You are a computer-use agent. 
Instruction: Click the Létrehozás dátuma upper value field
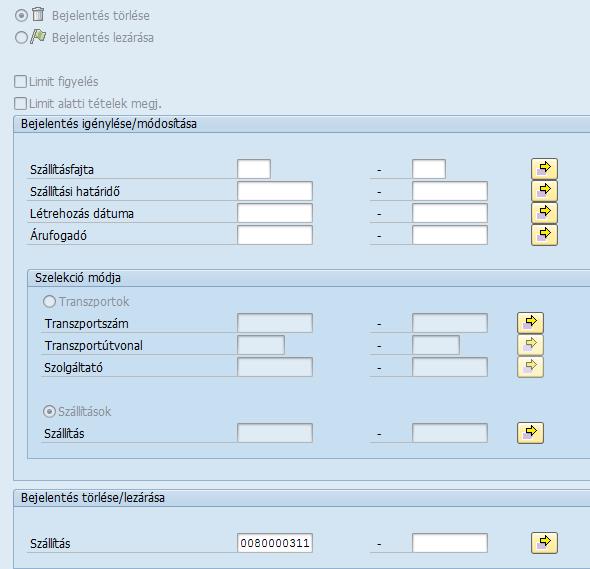tap(450, 213)
